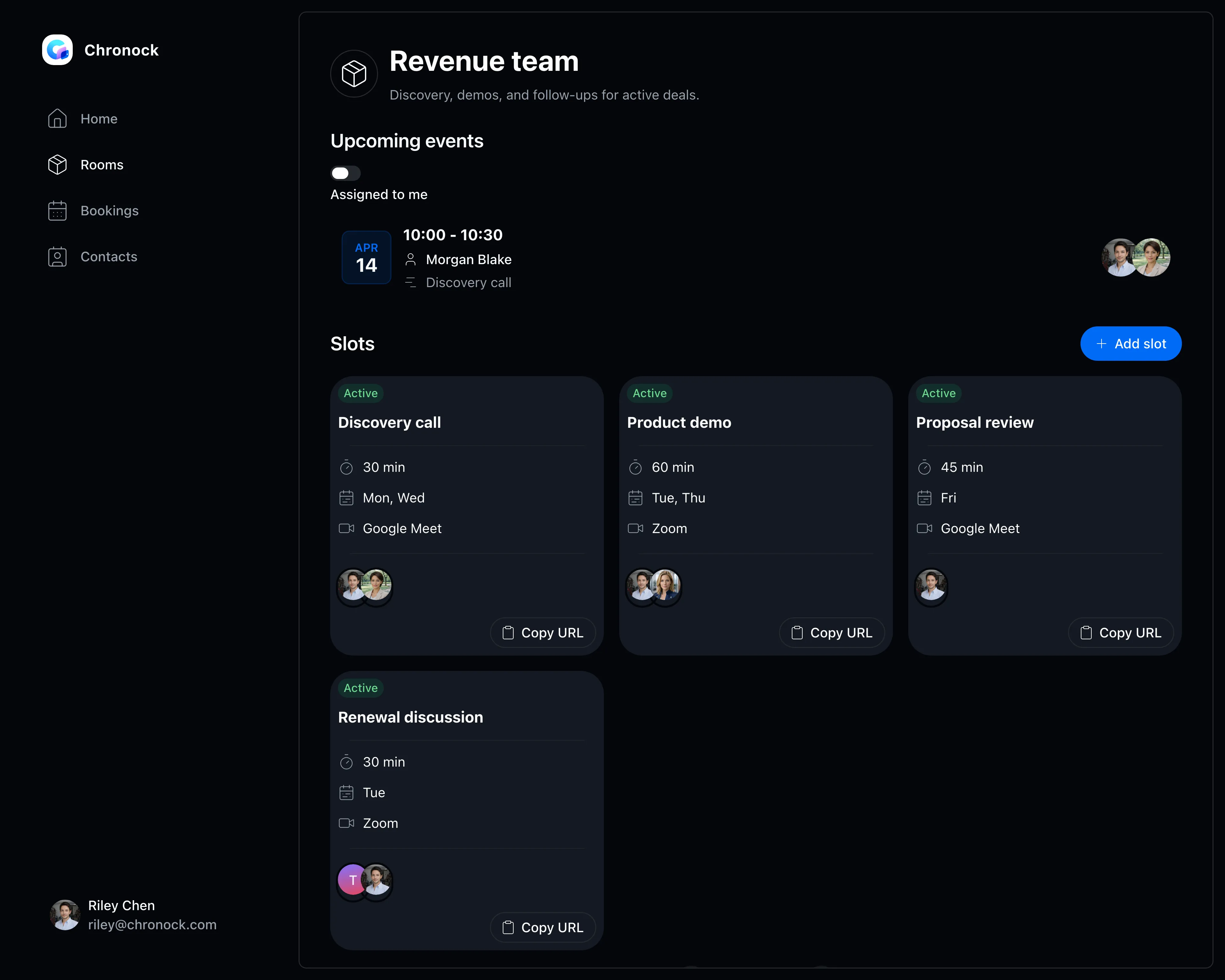1225x980 pixels.
Task: Click timer icon on Proposal review card
Action: 924,467
